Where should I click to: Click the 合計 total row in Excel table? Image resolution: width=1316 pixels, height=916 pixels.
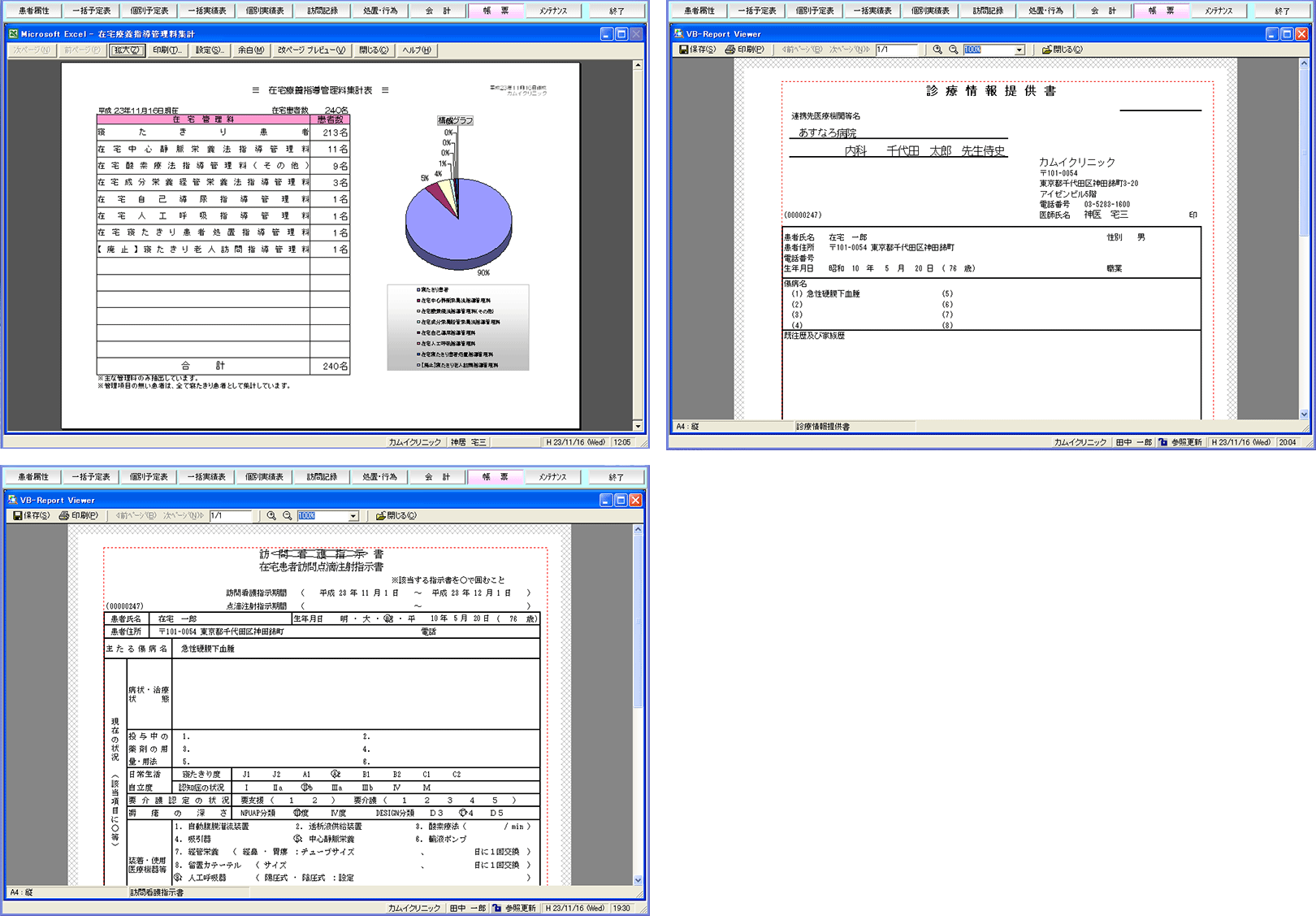pos(223,366)
